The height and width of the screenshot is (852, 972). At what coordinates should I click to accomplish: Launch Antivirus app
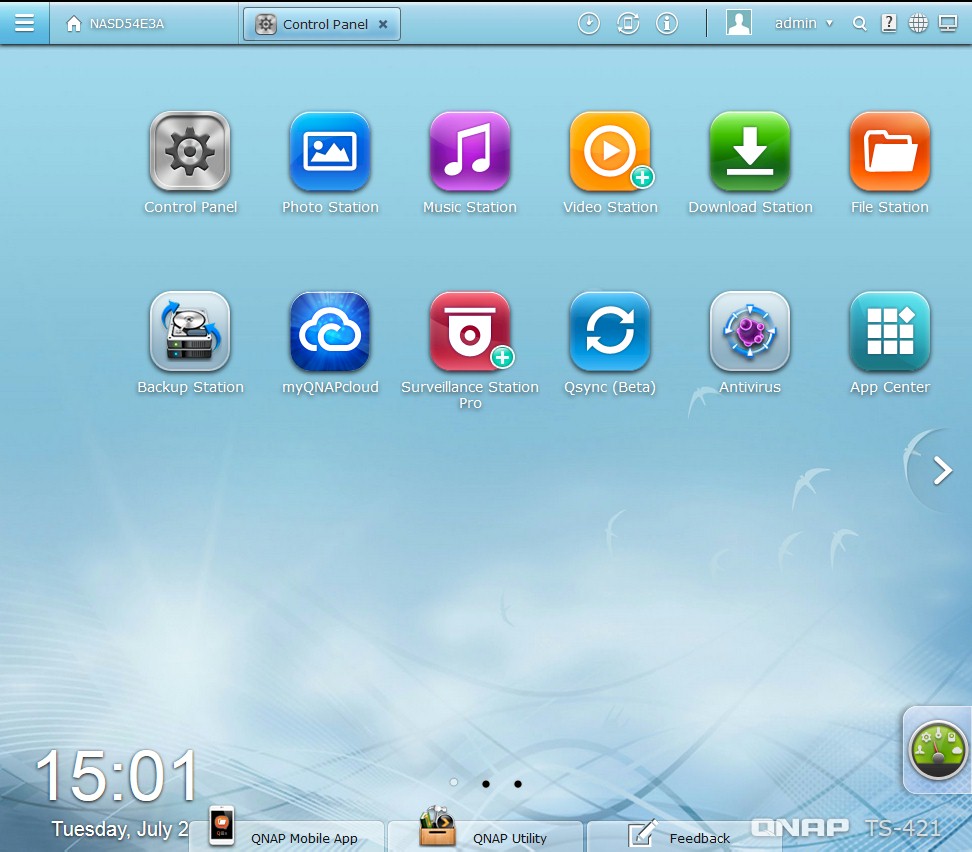tap(750, 331)
